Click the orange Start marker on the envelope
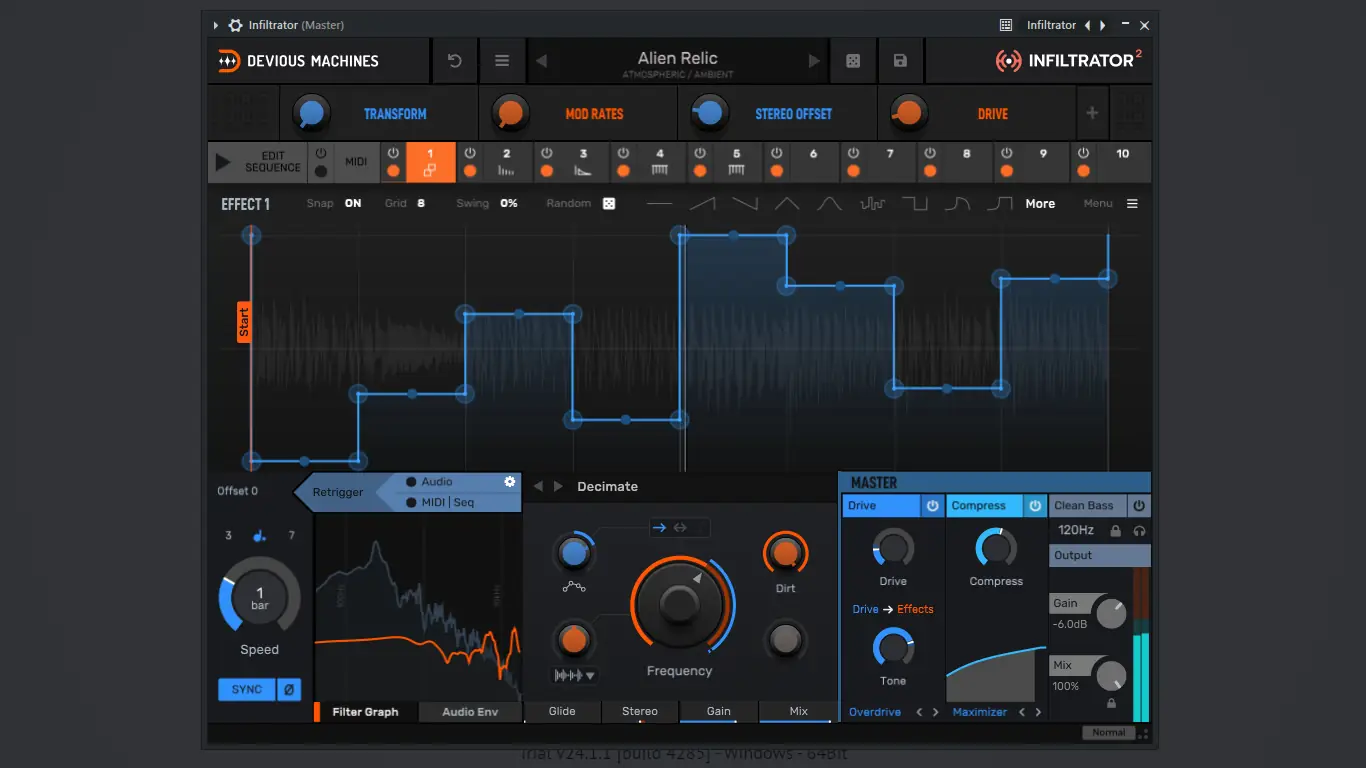The height and width of the screenshot is (768, 1366). pyautogui.click(x=244, y=322)
